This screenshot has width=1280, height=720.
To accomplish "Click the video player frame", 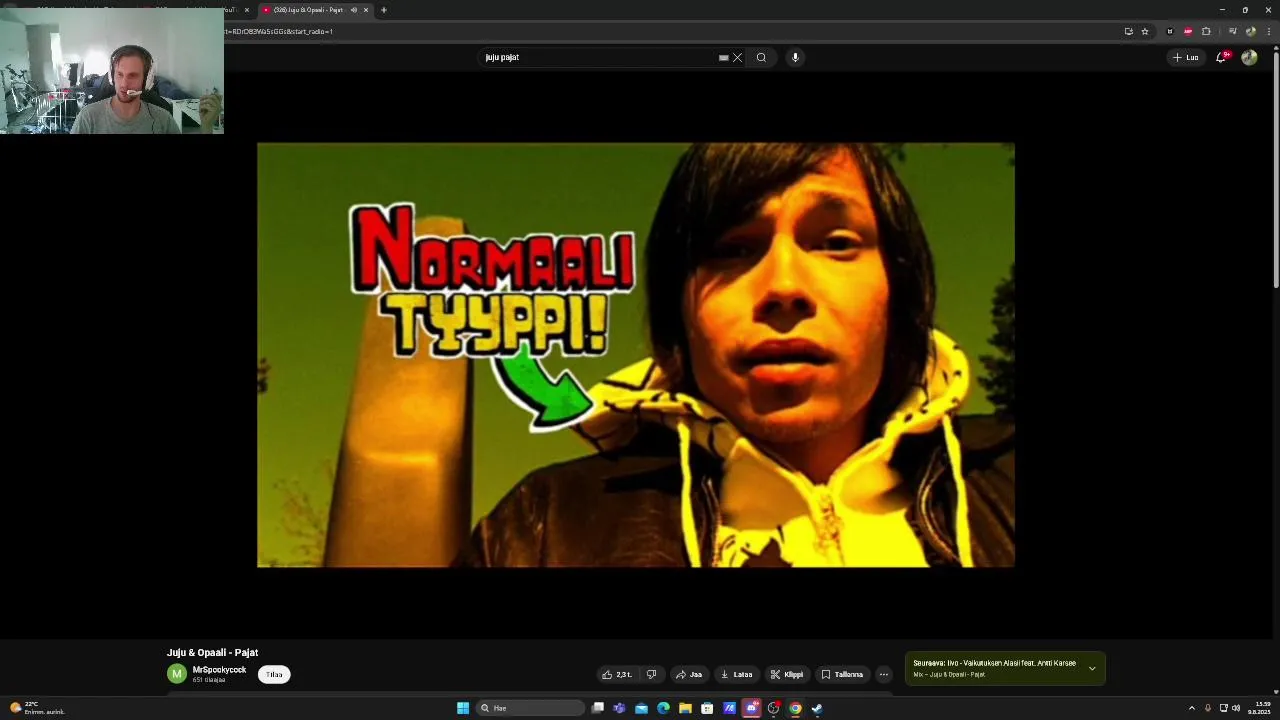I will pos(636,355).
